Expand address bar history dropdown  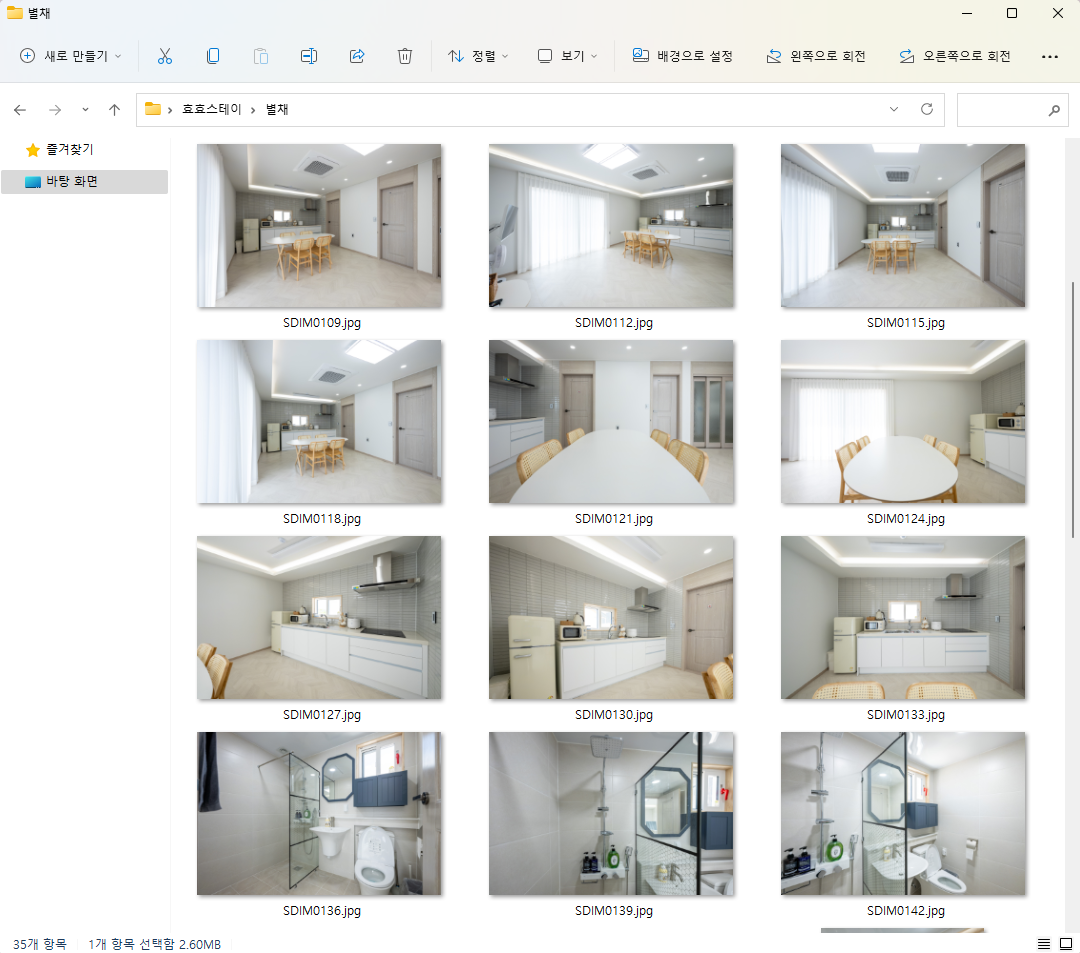click(x=894, y=109)
